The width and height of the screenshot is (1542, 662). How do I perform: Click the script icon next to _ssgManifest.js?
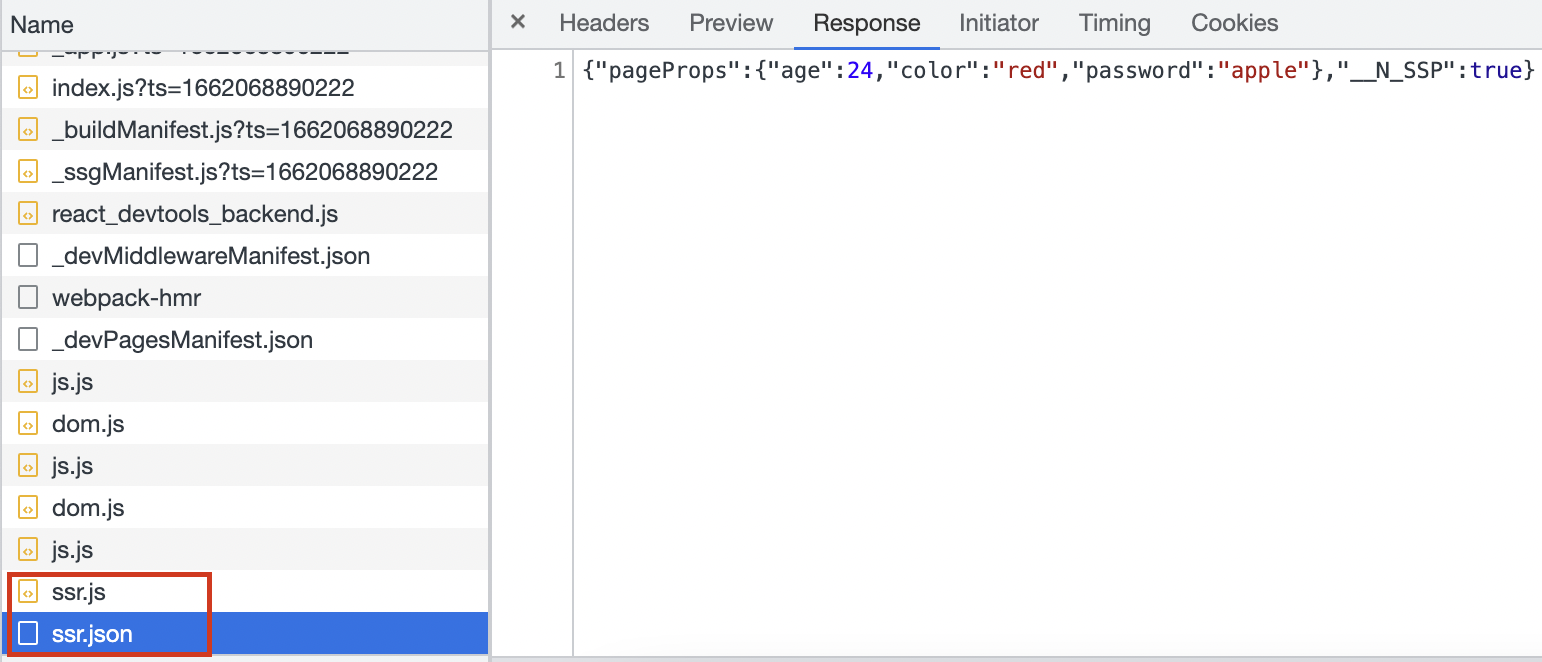(28, 172)
